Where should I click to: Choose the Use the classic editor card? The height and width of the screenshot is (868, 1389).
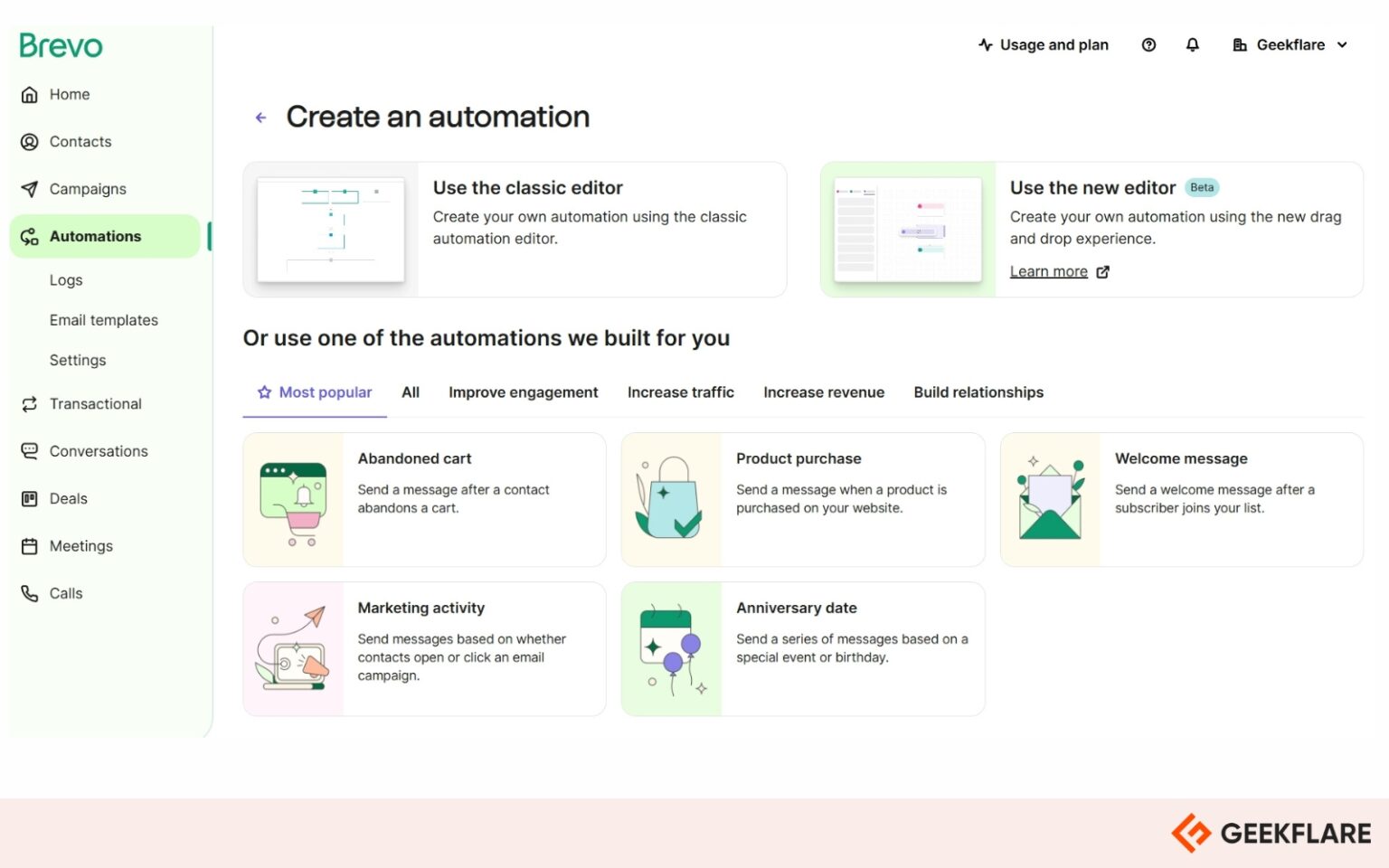pyautogui.click(x=515, y=230)
